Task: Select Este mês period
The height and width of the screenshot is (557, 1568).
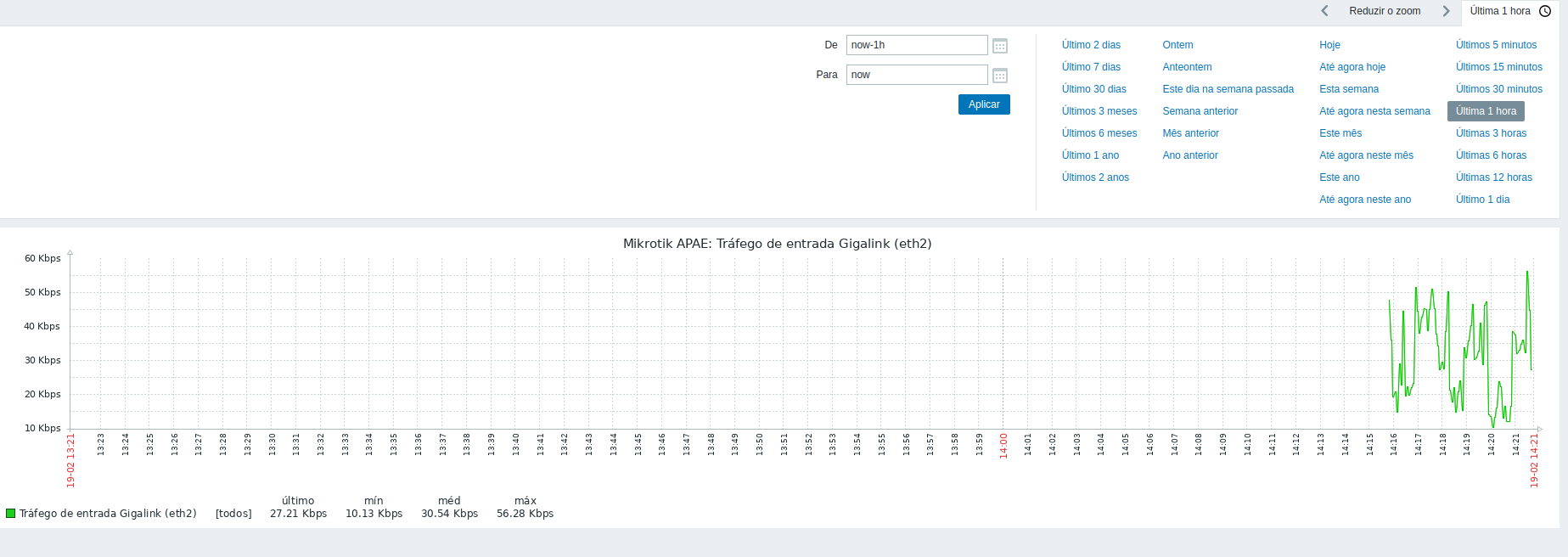Action: 1340,133
